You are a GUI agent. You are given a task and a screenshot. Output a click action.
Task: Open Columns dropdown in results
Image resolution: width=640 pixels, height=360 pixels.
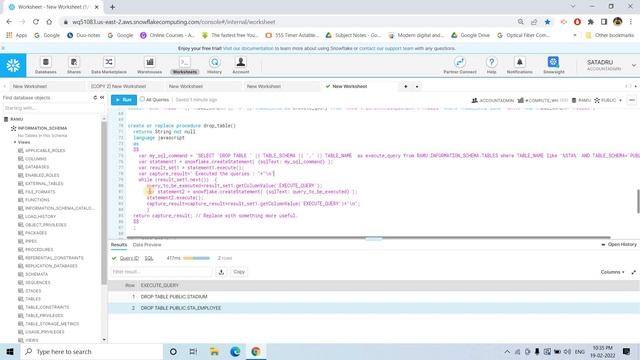[612, 272]
